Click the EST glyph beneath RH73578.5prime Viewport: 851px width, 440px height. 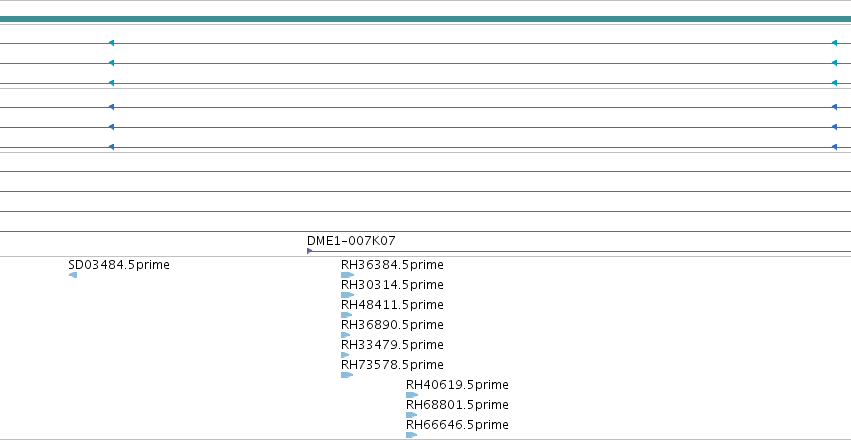(x=347, y=375)
